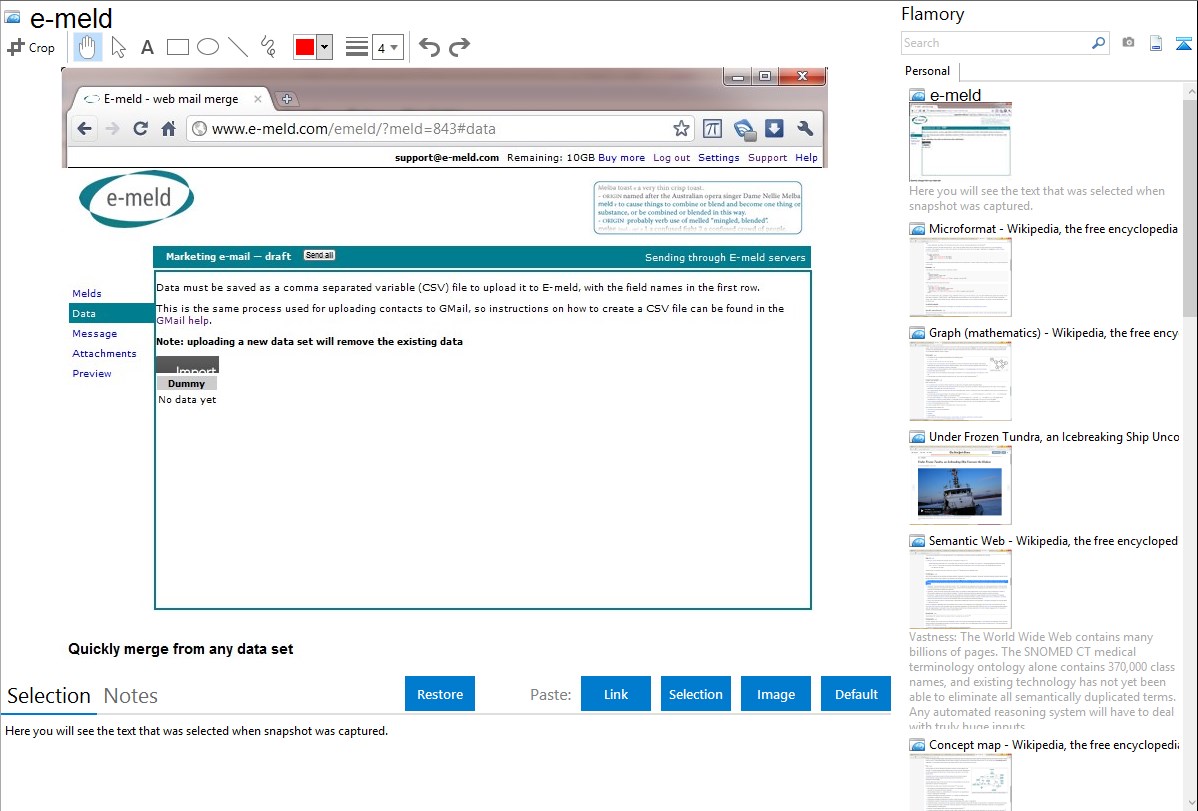Open the Graph (mathematics) snapshot title
This screenshot has height=811, width=1198.
pos(1053,333)
